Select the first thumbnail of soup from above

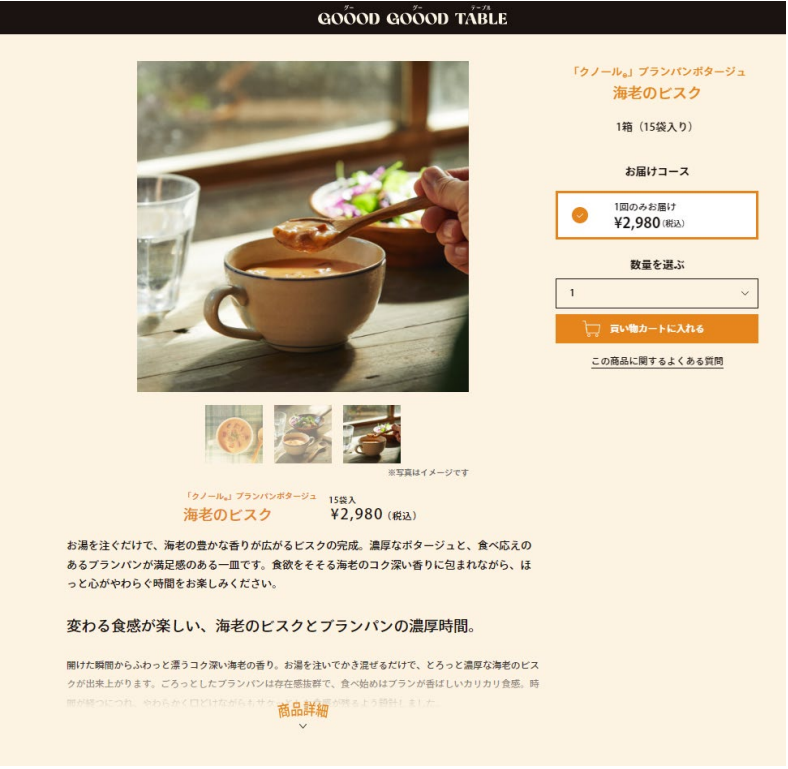pos(234,434)
